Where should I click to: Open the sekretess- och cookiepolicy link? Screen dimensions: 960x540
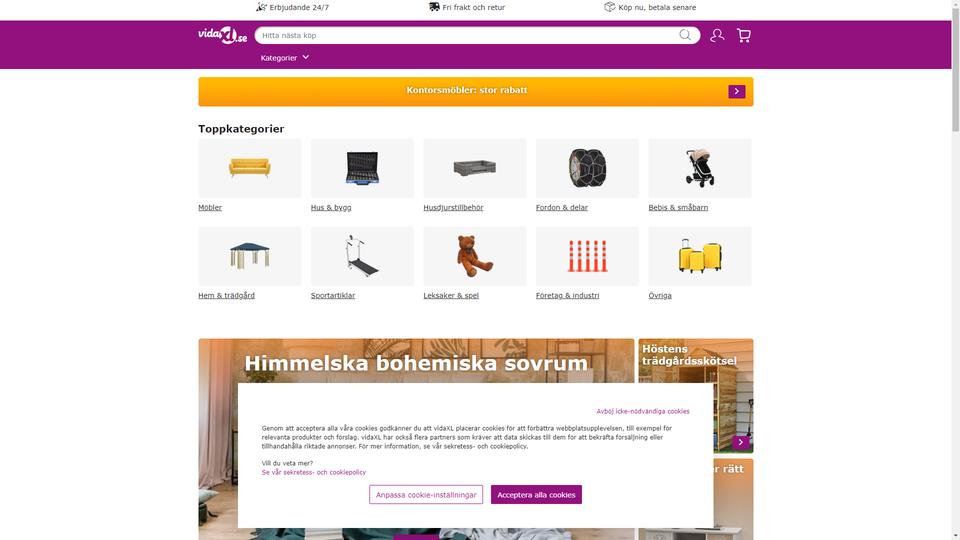click(313, 472)
